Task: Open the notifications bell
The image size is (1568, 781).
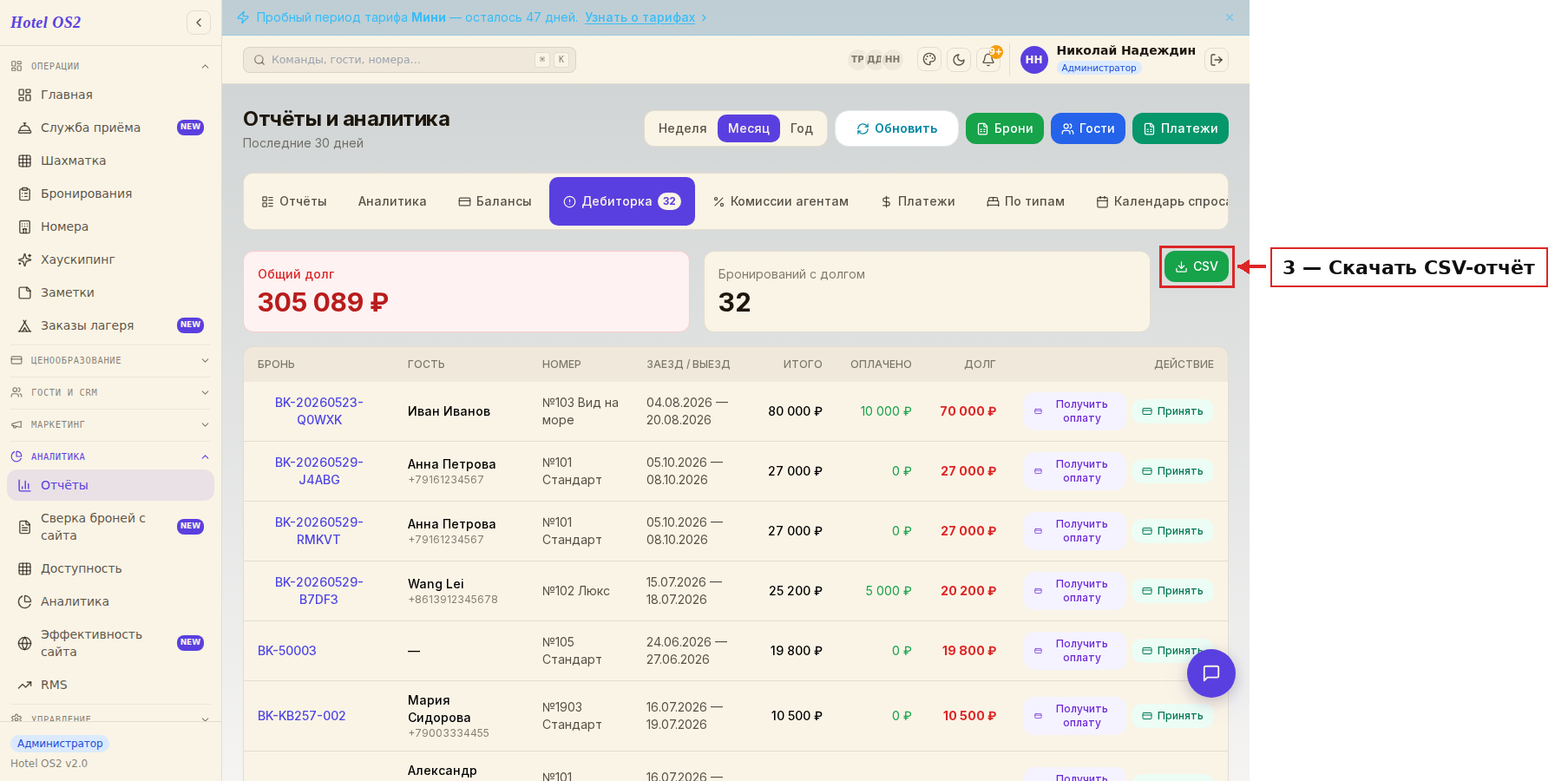Action: tap(988, 60)
